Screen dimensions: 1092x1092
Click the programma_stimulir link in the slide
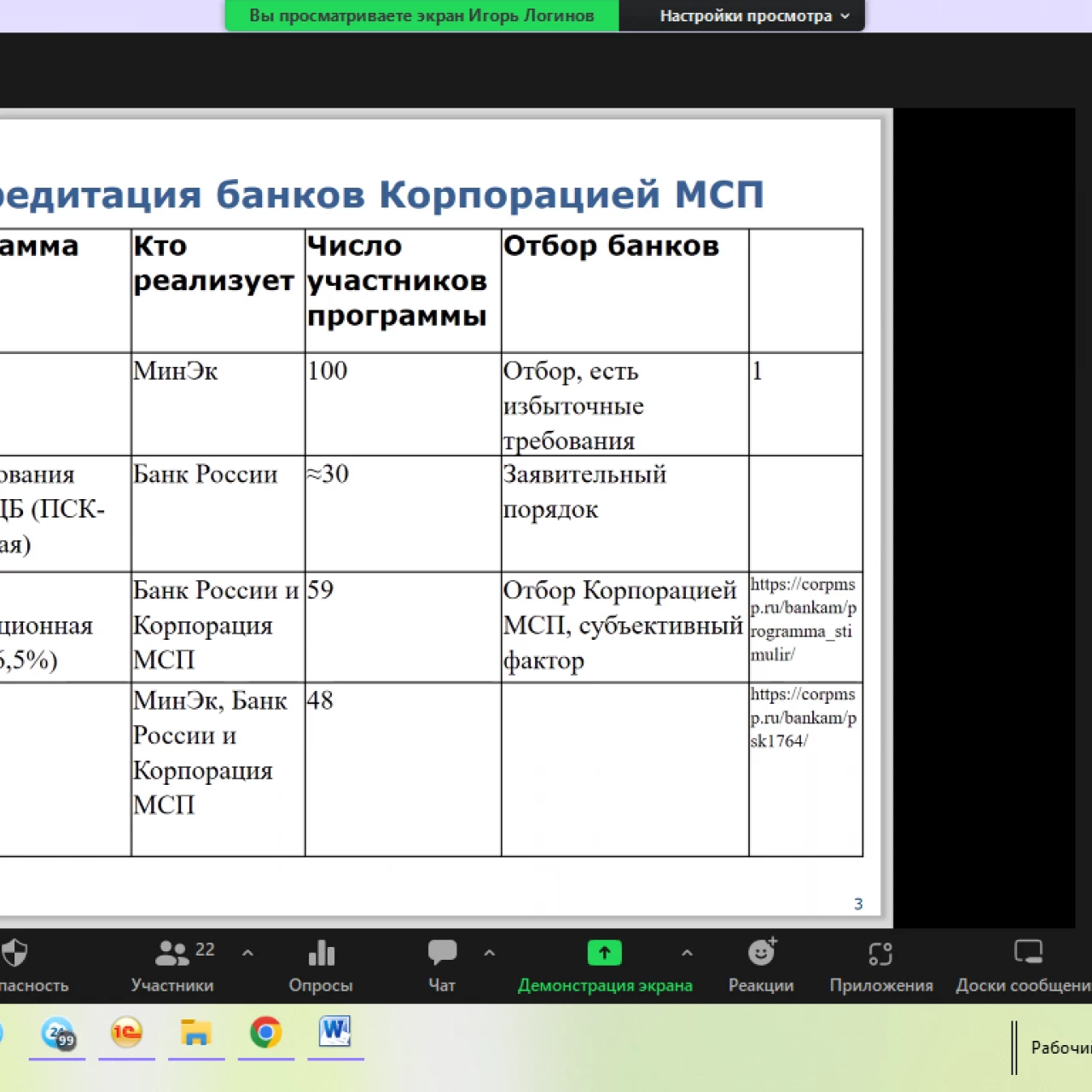tap(803, 619)
